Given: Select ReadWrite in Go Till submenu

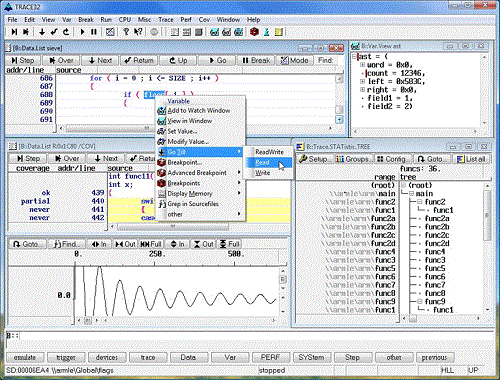Looking at the screenshot, I should click(x=269, y=152).
